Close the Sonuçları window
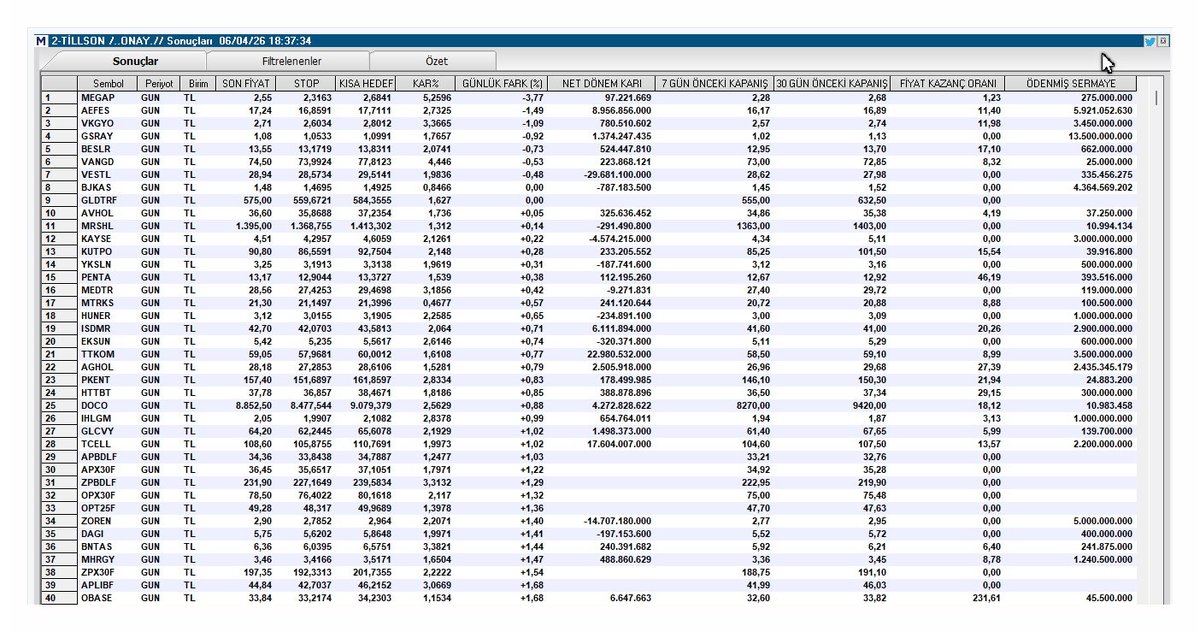The height and width of the screenshot is (632, 1200). coord(1162,41)
